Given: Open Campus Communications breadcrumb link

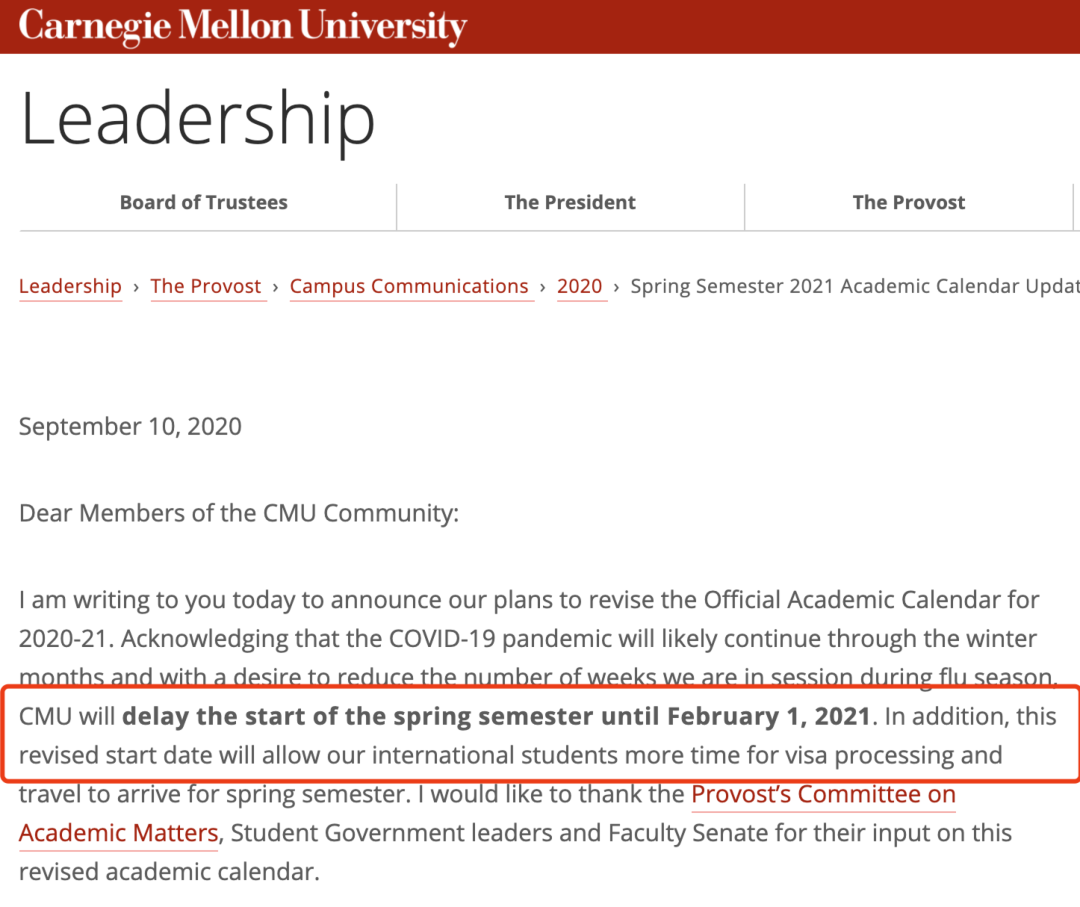Looking at the screenshot, I should click(409, 286).
